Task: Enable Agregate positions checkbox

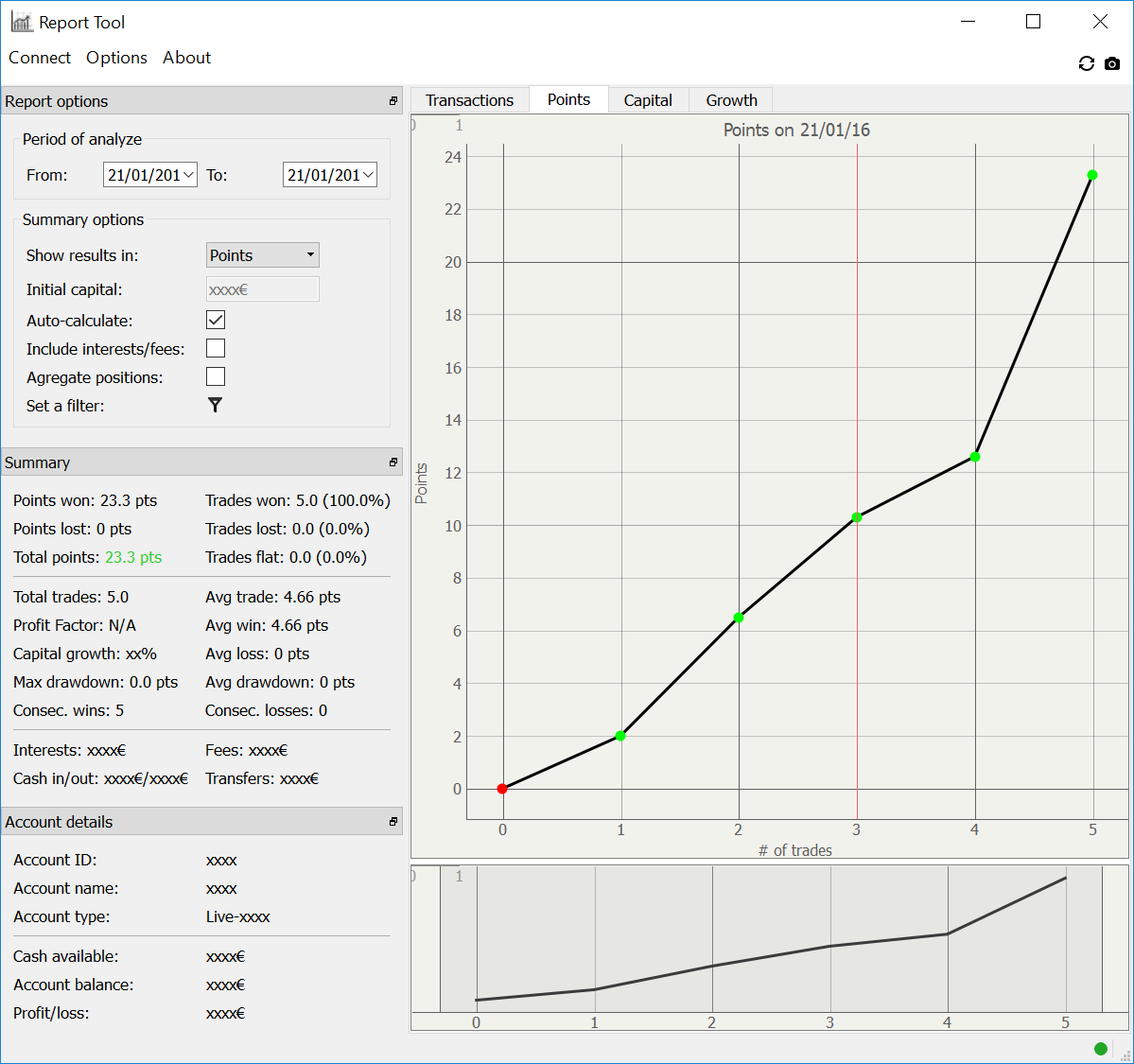Action: pyautogui.click(x=216, y=376)
